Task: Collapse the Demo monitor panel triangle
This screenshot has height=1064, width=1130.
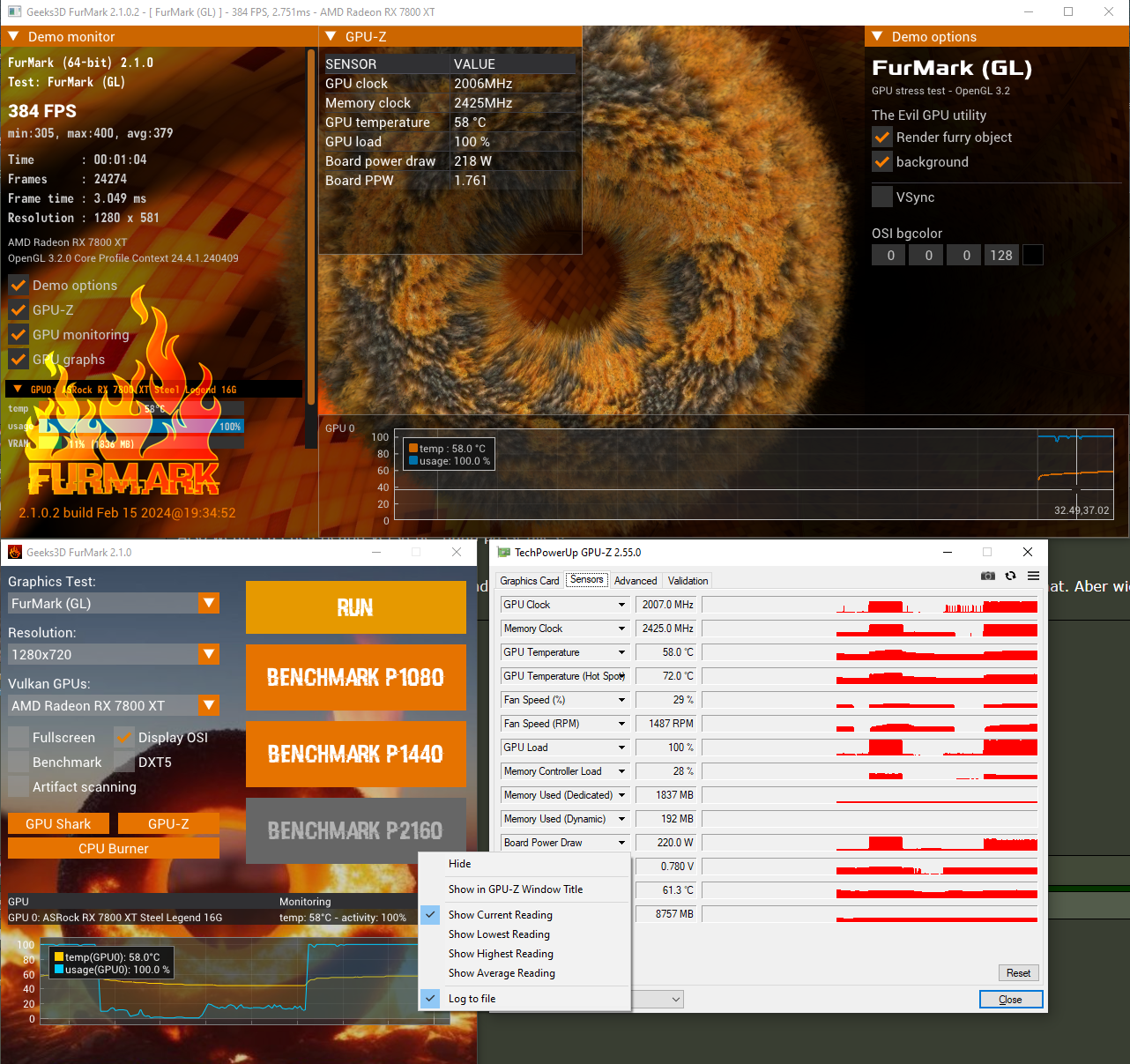Action: (x=13, y=36)
